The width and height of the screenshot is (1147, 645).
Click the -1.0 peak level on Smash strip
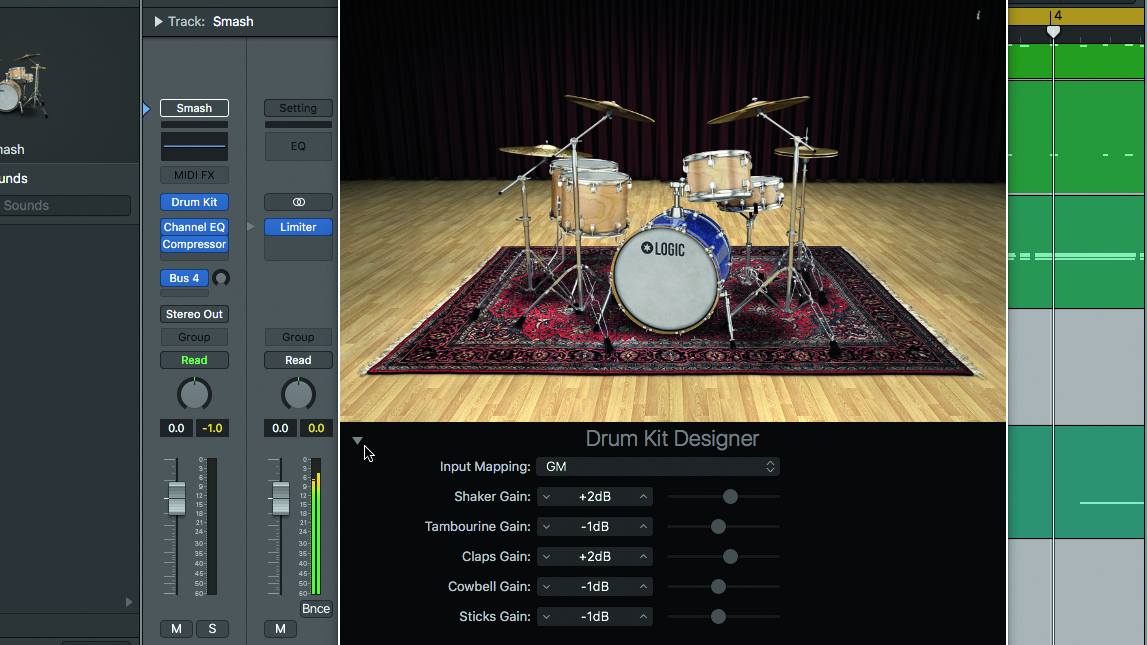click(x=212, y=429)
